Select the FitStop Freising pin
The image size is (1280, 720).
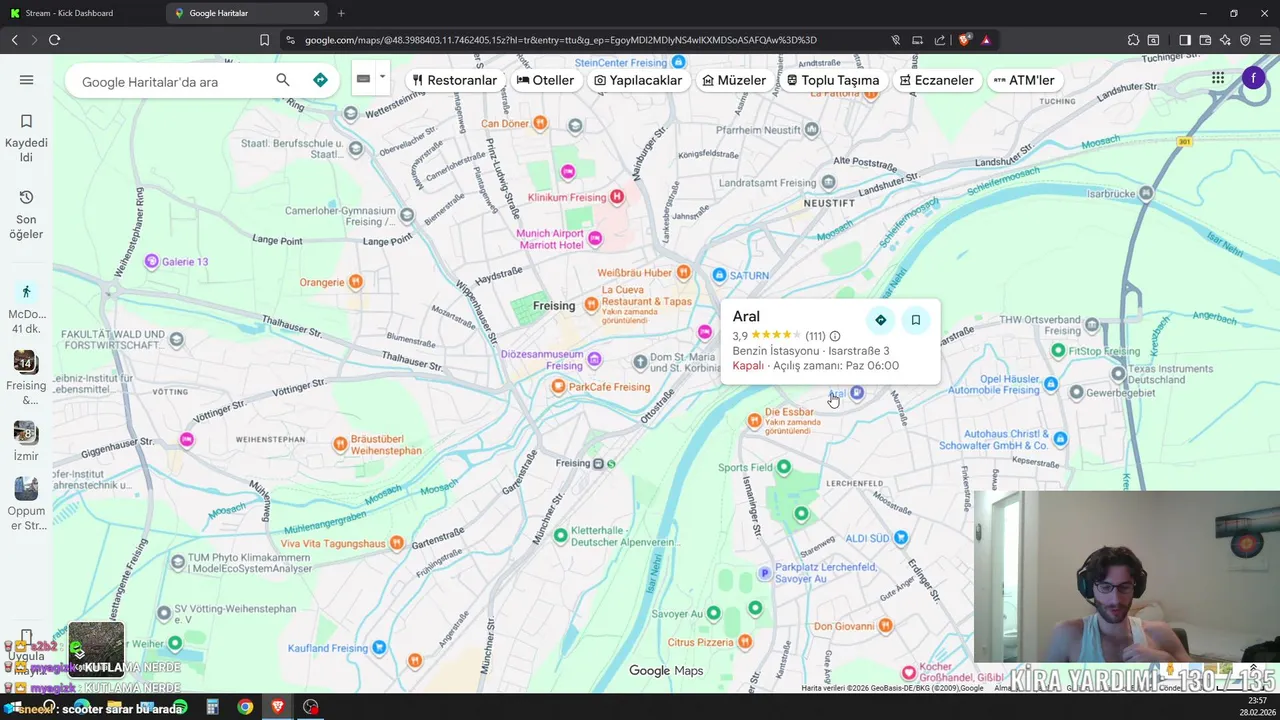click(1058, 350)
